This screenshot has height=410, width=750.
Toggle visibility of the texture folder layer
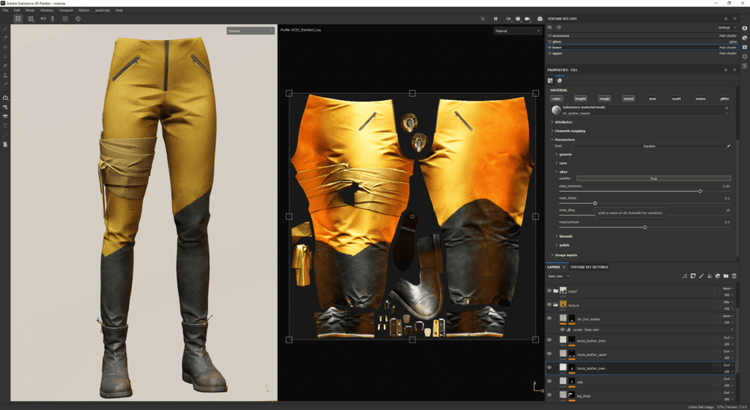click(549, 304)
